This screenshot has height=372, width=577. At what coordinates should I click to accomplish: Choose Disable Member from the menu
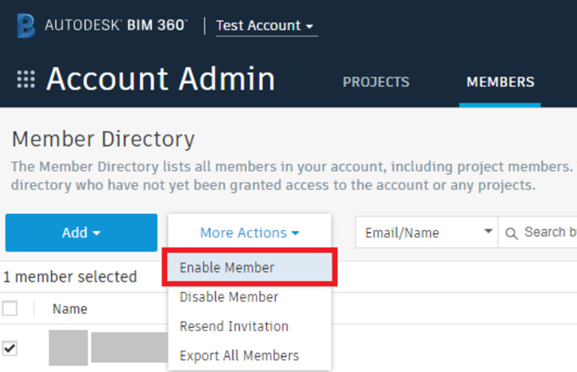[249, 297]
